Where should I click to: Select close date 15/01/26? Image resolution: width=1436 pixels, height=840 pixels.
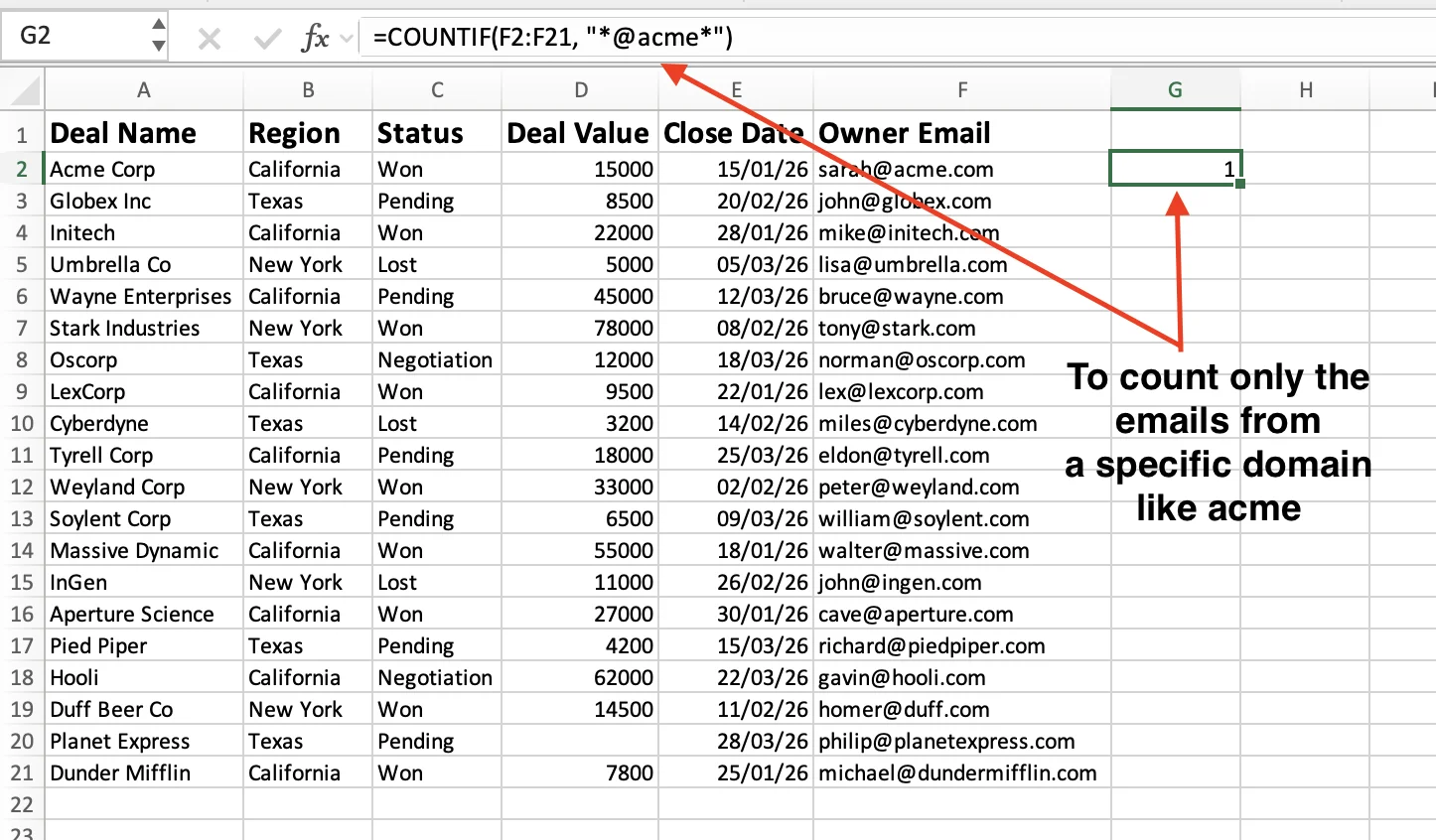click(x=736, y=170)
